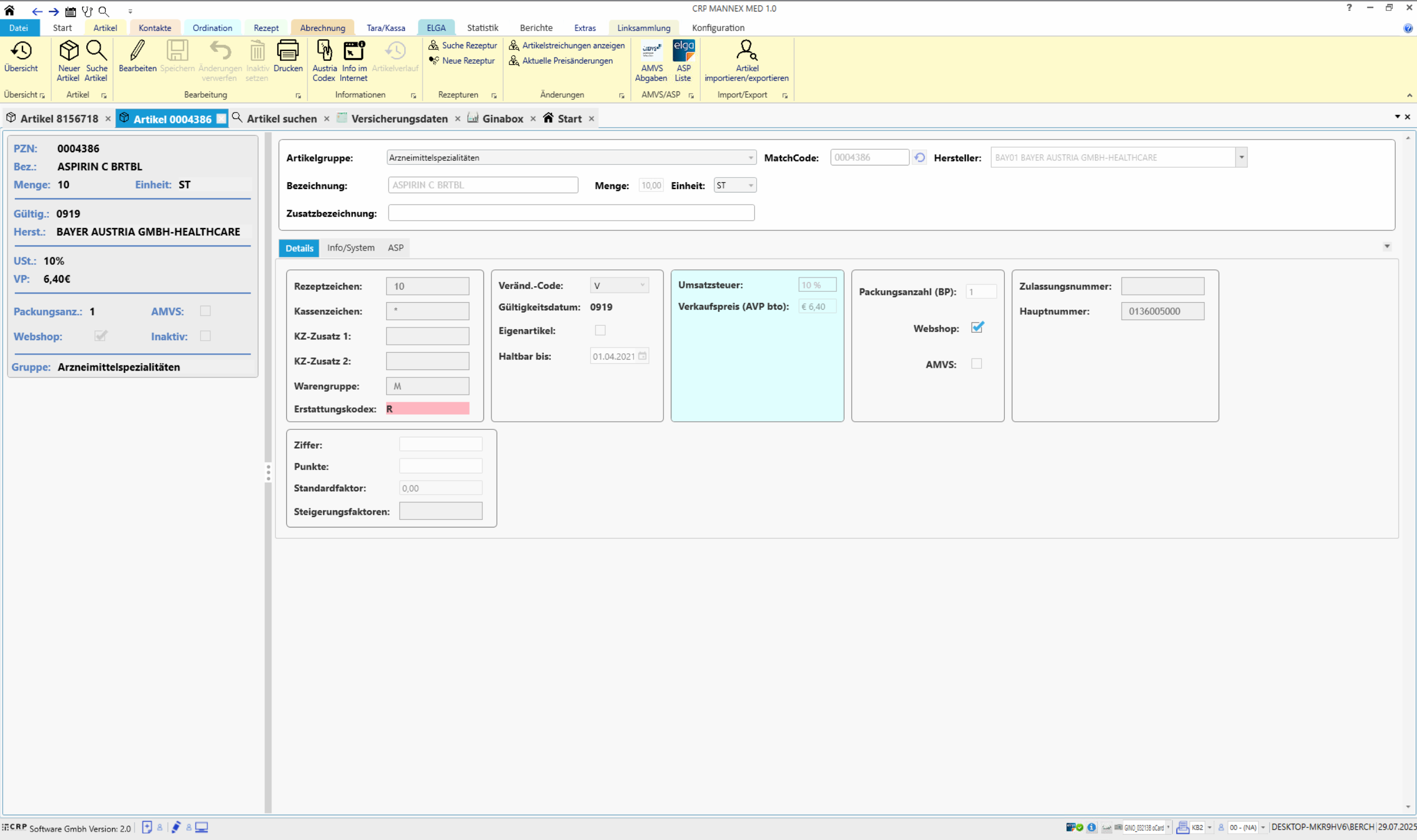This screenshot has width=1417, height=840.
Task: Go back with the blue left arrow
Action: 37,11
